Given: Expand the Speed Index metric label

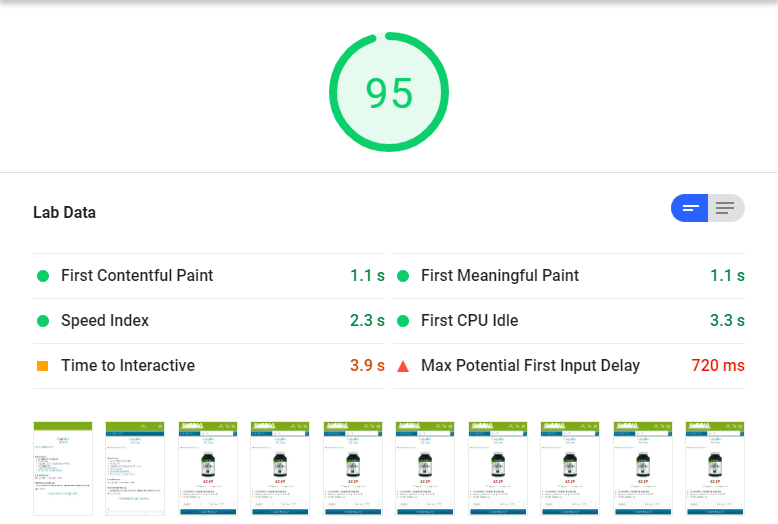Looking at the screenshot, I should point(105,321).
